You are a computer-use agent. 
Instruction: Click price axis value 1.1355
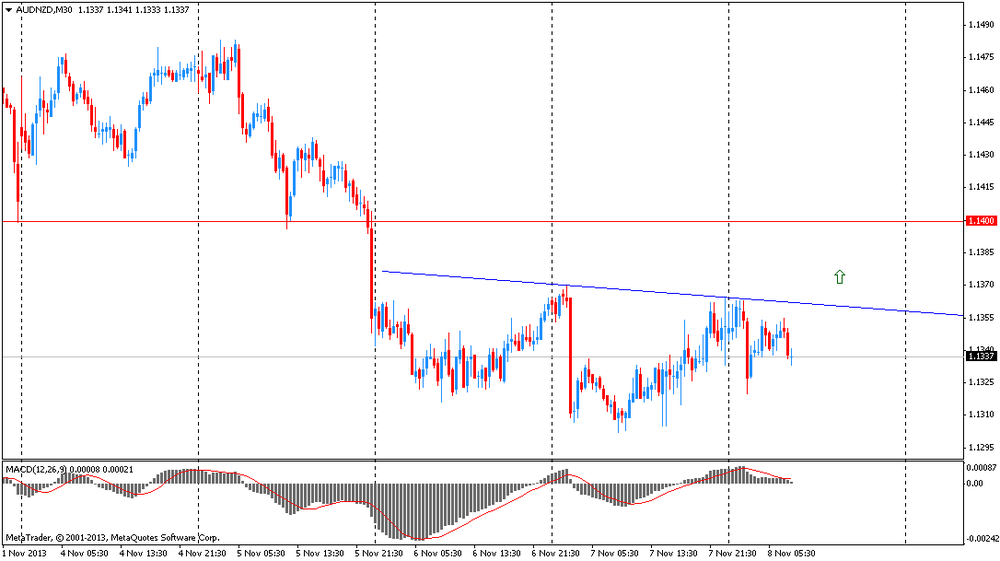[982, 317]
